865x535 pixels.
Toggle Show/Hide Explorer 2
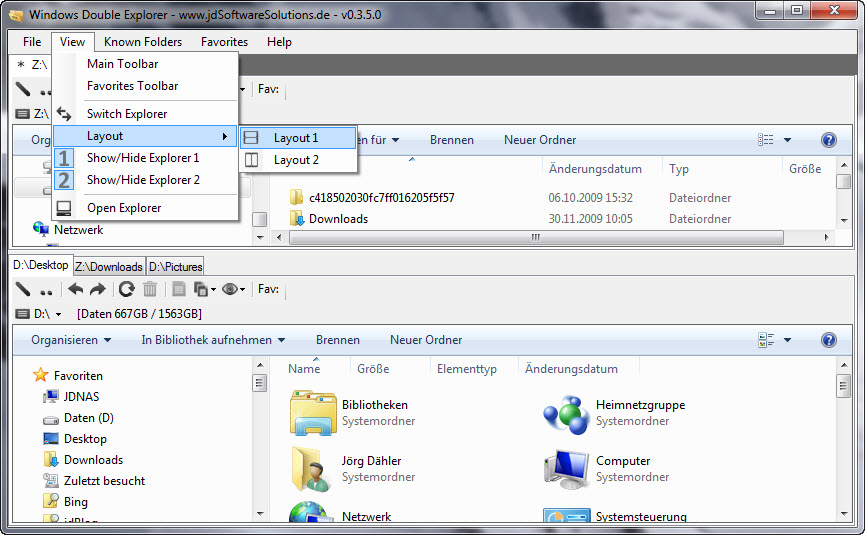pyautogui.click(x=143, y=180)
